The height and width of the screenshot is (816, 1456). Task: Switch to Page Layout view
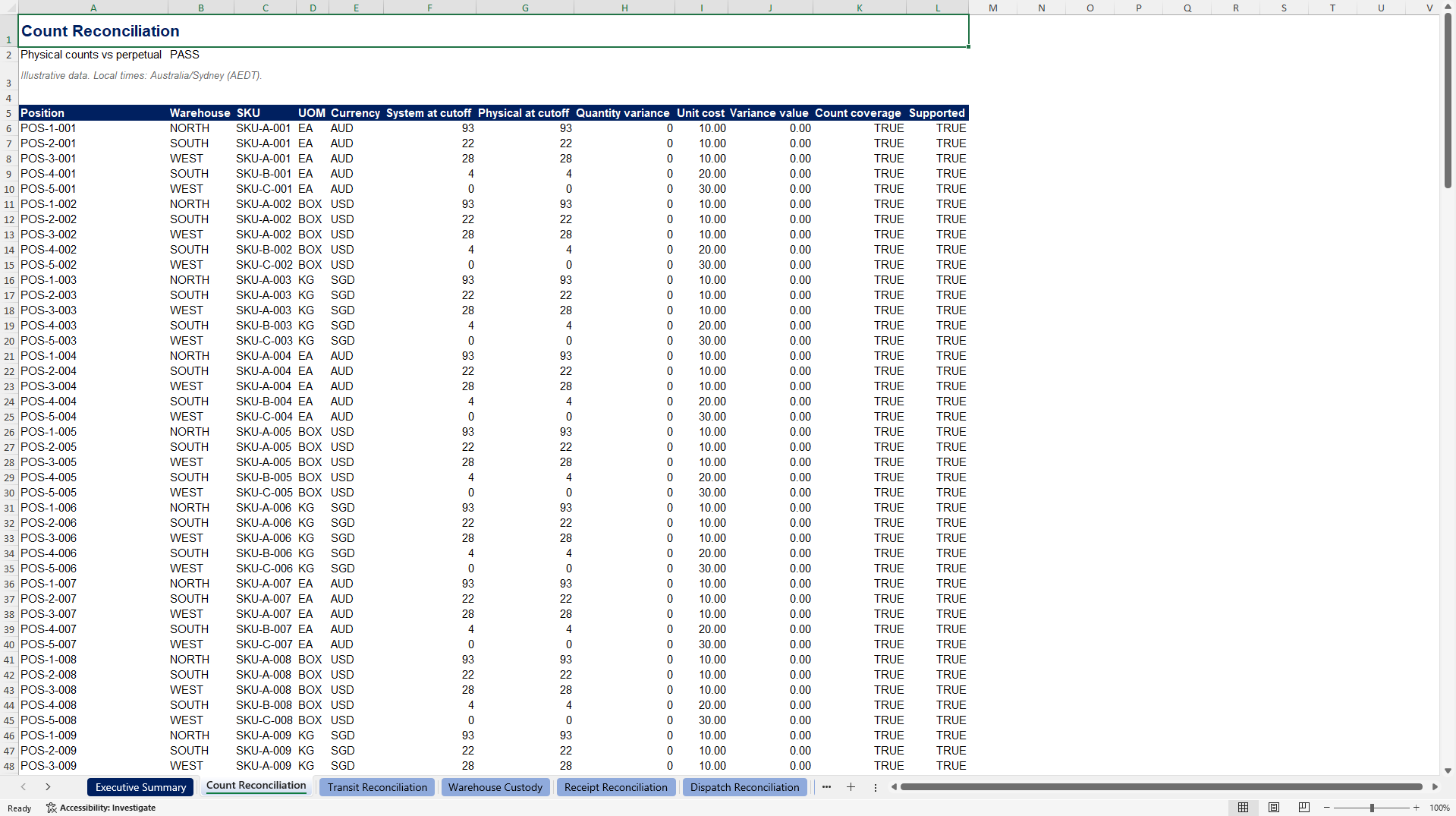(1274, 808)
